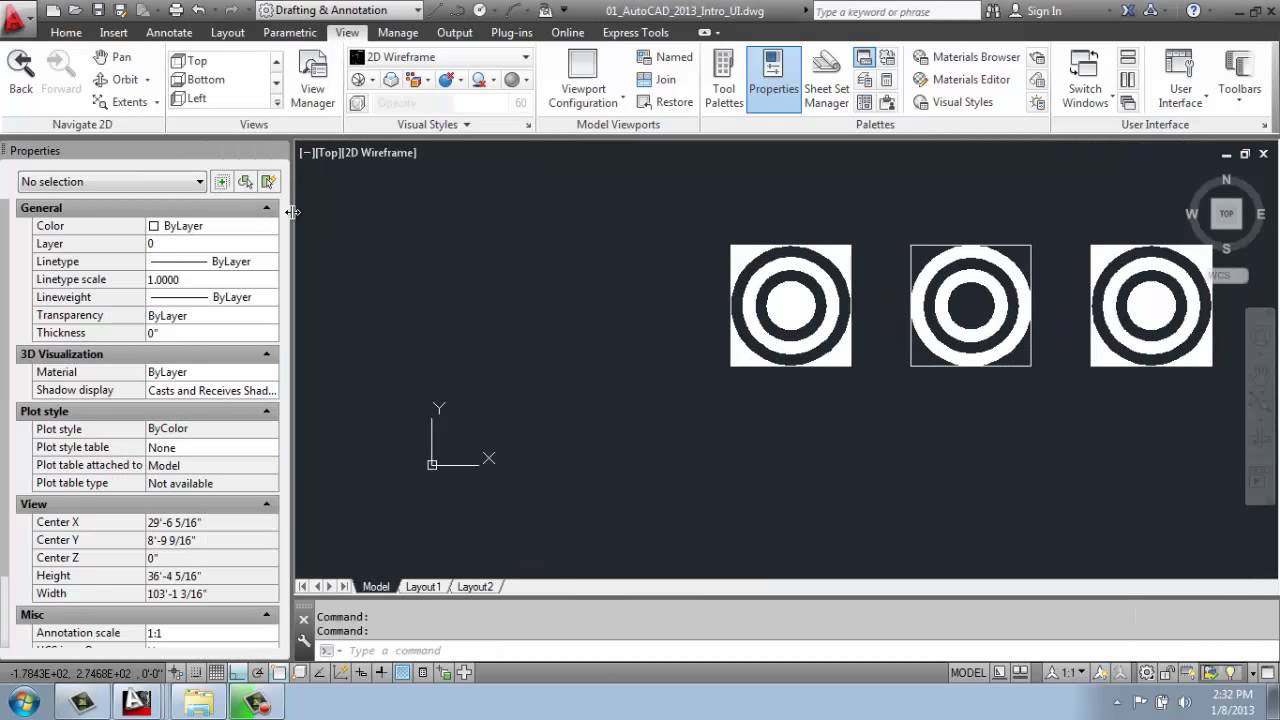1280x720 pixels.
Task: Open Visual Styles palette in Palettes panel
Action: (x=953, y=102)
